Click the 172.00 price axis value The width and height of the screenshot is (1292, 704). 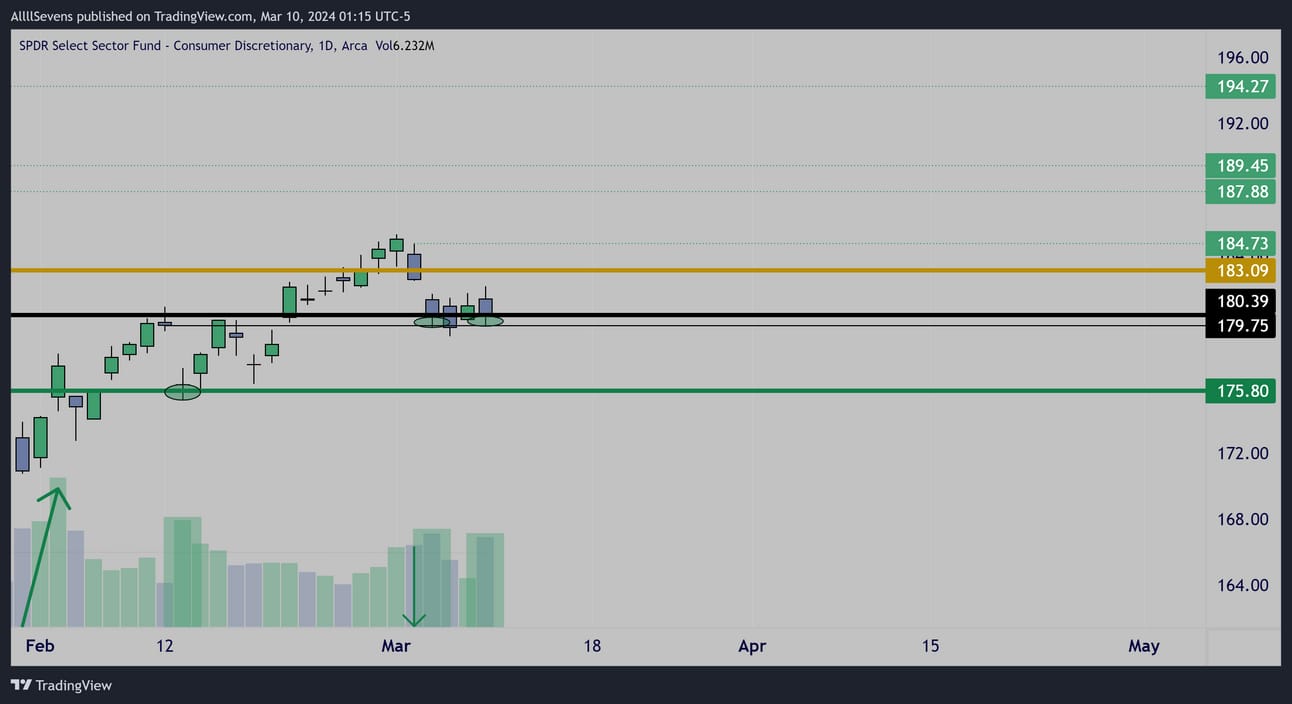1243,453
